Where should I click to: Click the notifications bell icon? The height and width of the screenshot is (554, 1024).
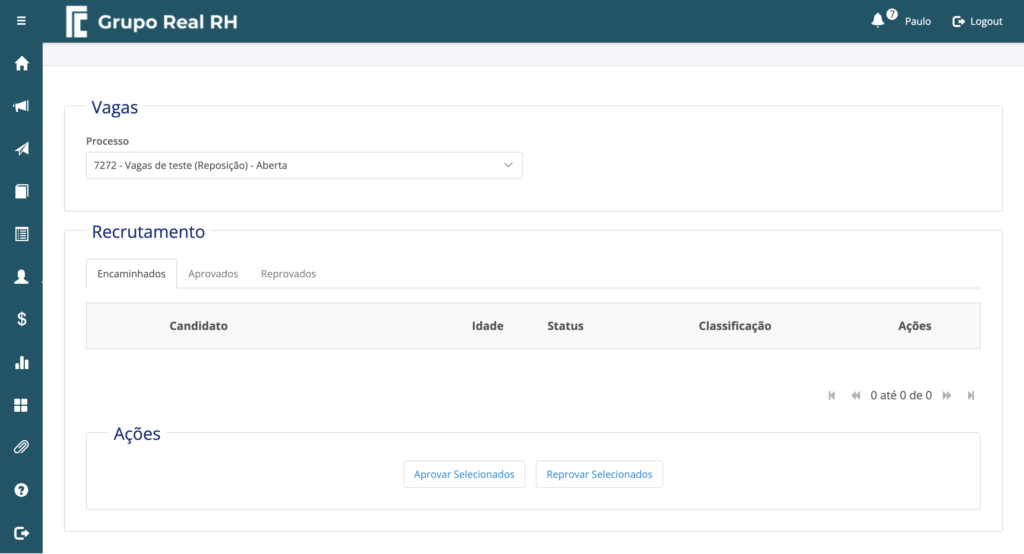[x=878, y=21]
